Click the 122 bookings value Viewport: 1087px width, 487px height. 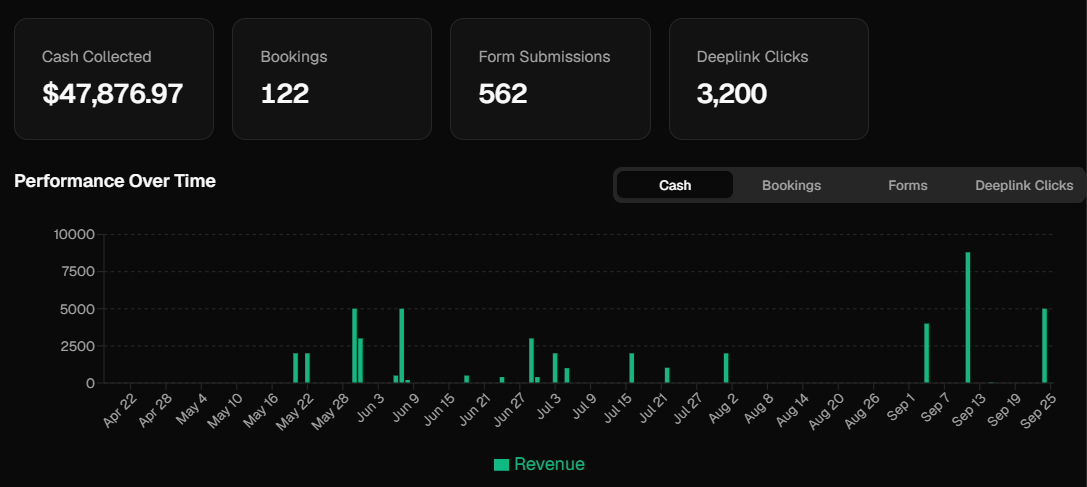(x=285, y=94)
